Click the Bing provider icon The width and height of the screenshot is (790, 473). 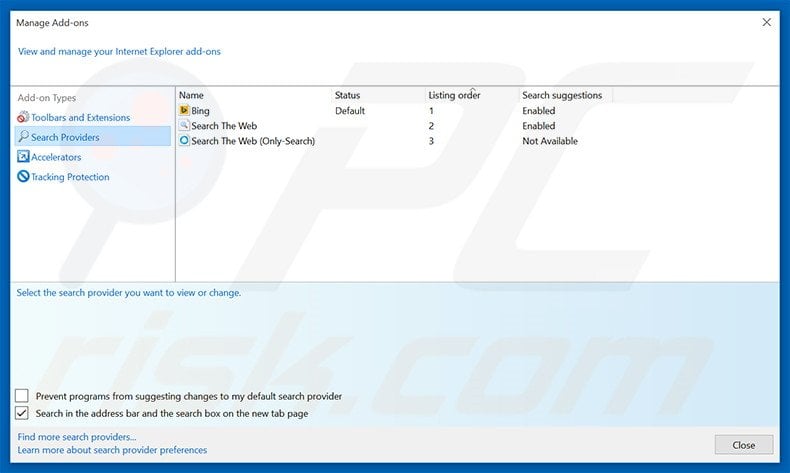[184, 110]
